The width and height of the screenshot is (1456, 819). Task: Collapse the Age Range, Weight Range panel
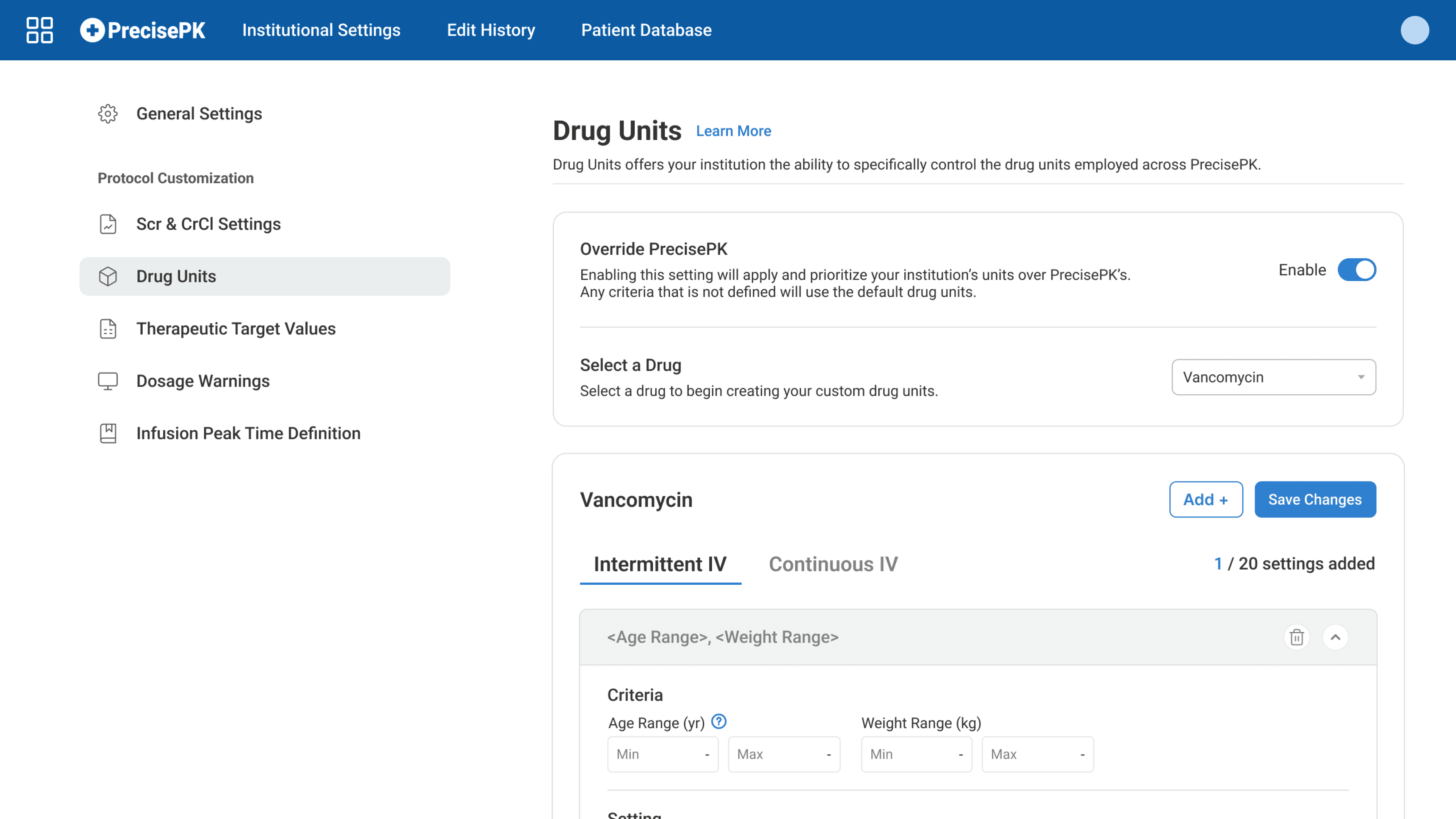1335,637
